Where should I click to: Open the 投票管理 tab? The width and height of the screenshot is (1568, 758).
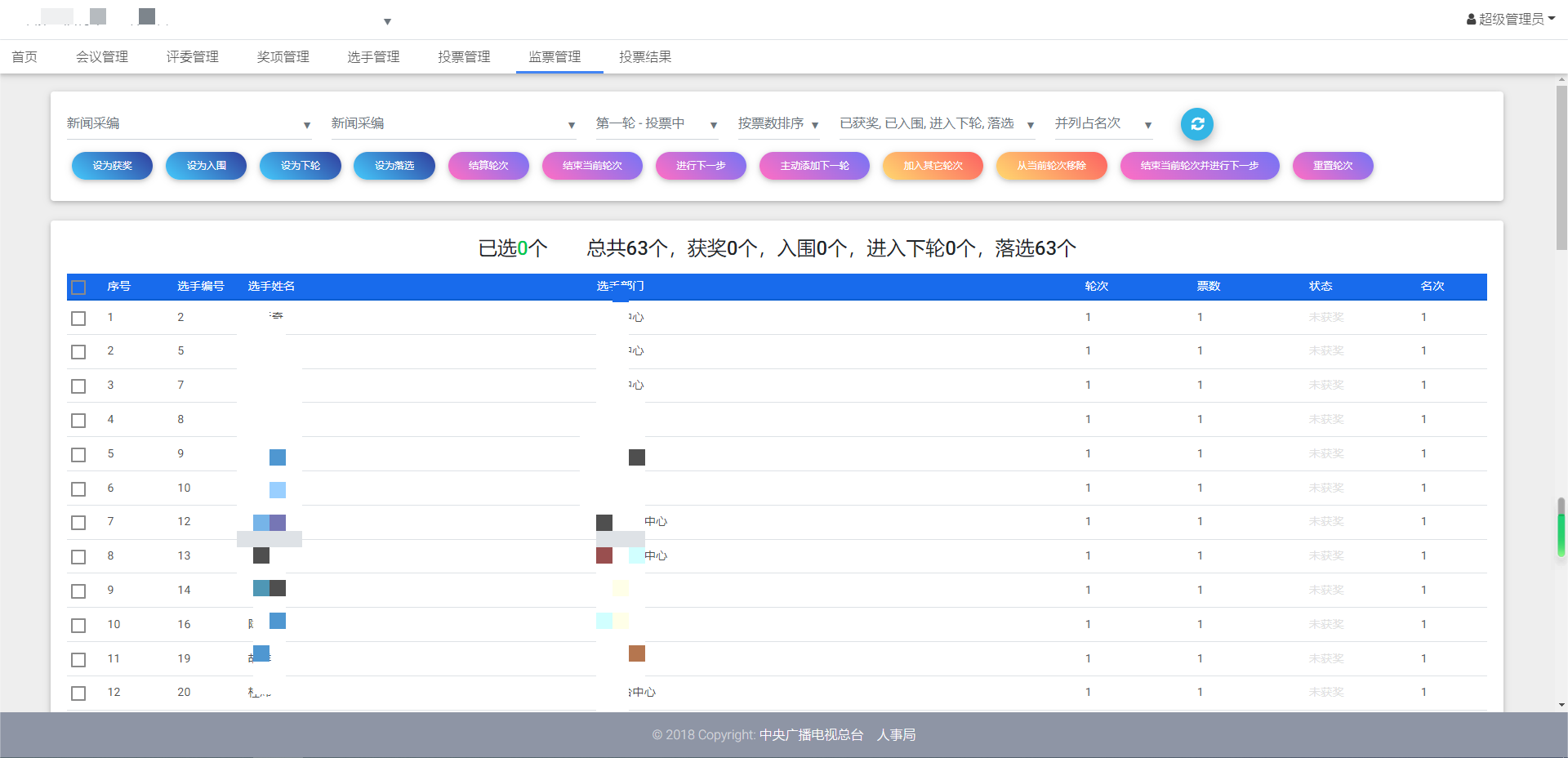click(465, 57)
